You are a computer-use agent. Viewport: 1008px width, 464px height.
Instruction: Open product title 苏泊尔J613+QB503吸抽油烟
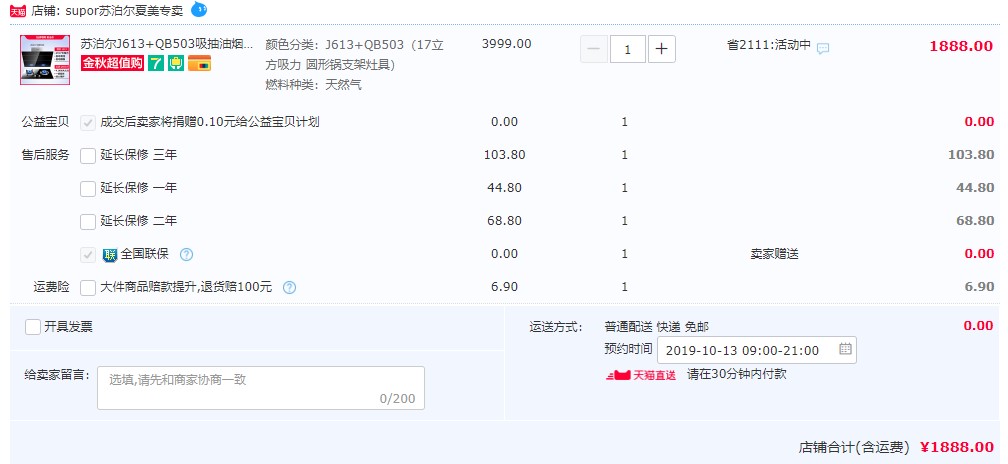point(166,44)
